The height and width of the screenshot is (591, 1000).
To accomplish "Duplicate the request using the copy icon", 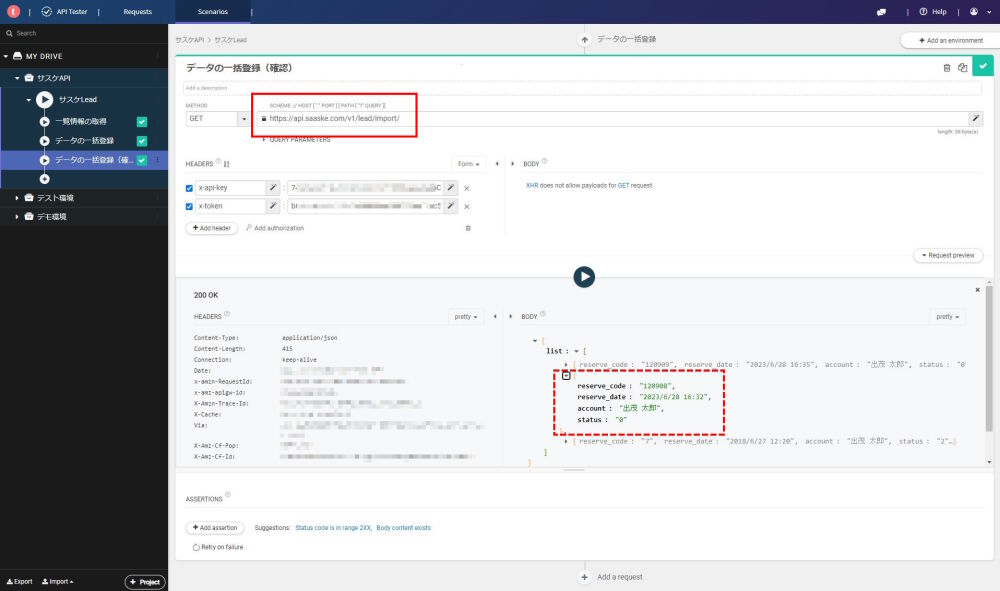I will pos(962,68).
